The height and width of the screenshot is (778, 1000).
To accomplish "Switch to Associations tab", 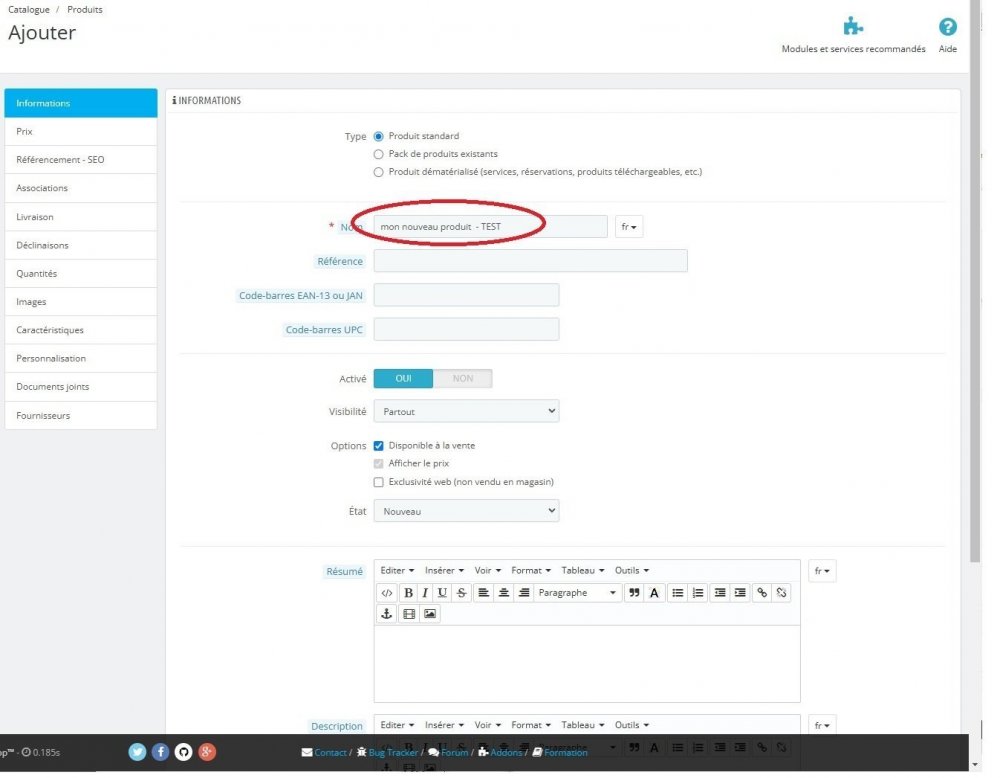I will [82, 190].
